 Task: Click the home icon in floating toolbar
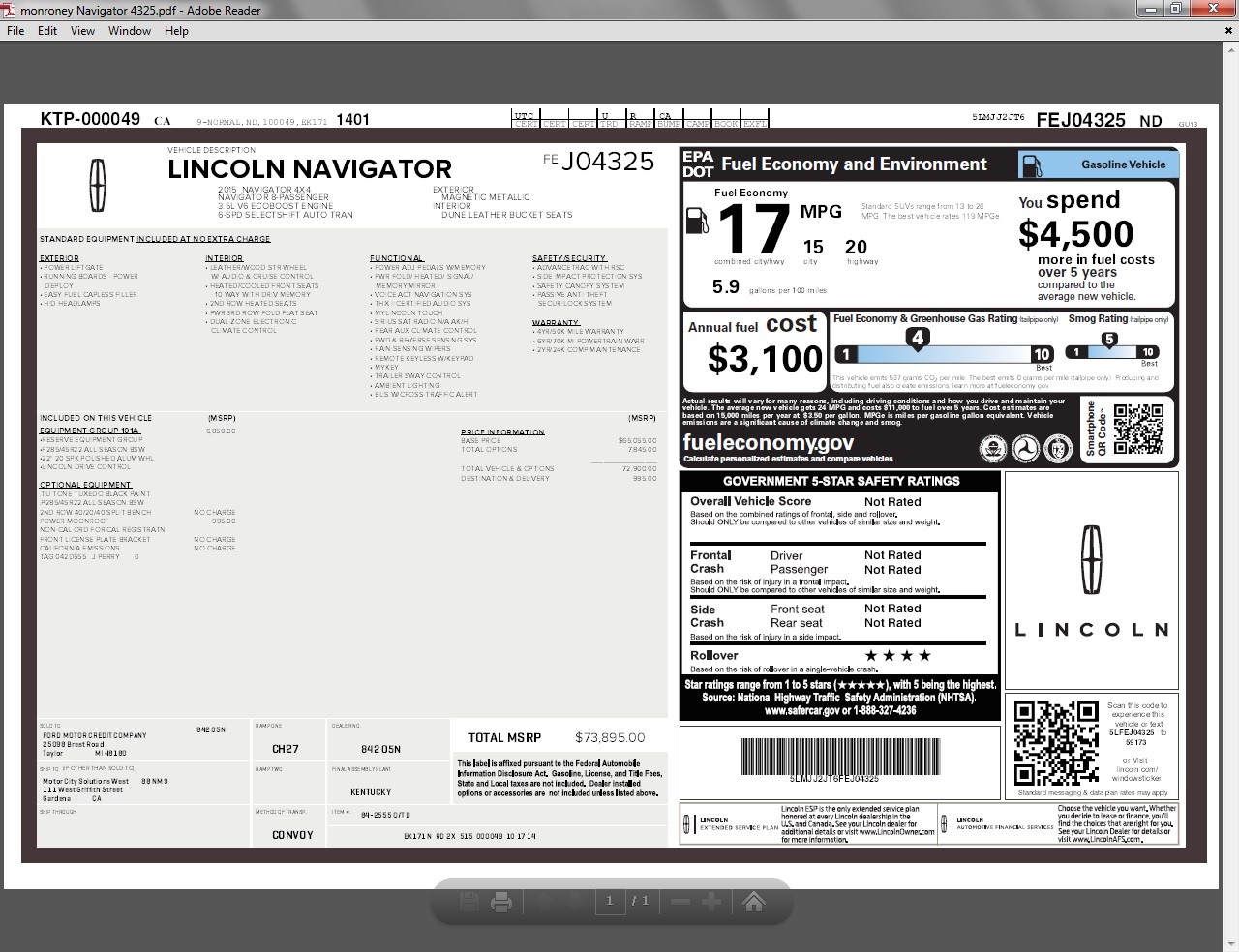(754, 903)
